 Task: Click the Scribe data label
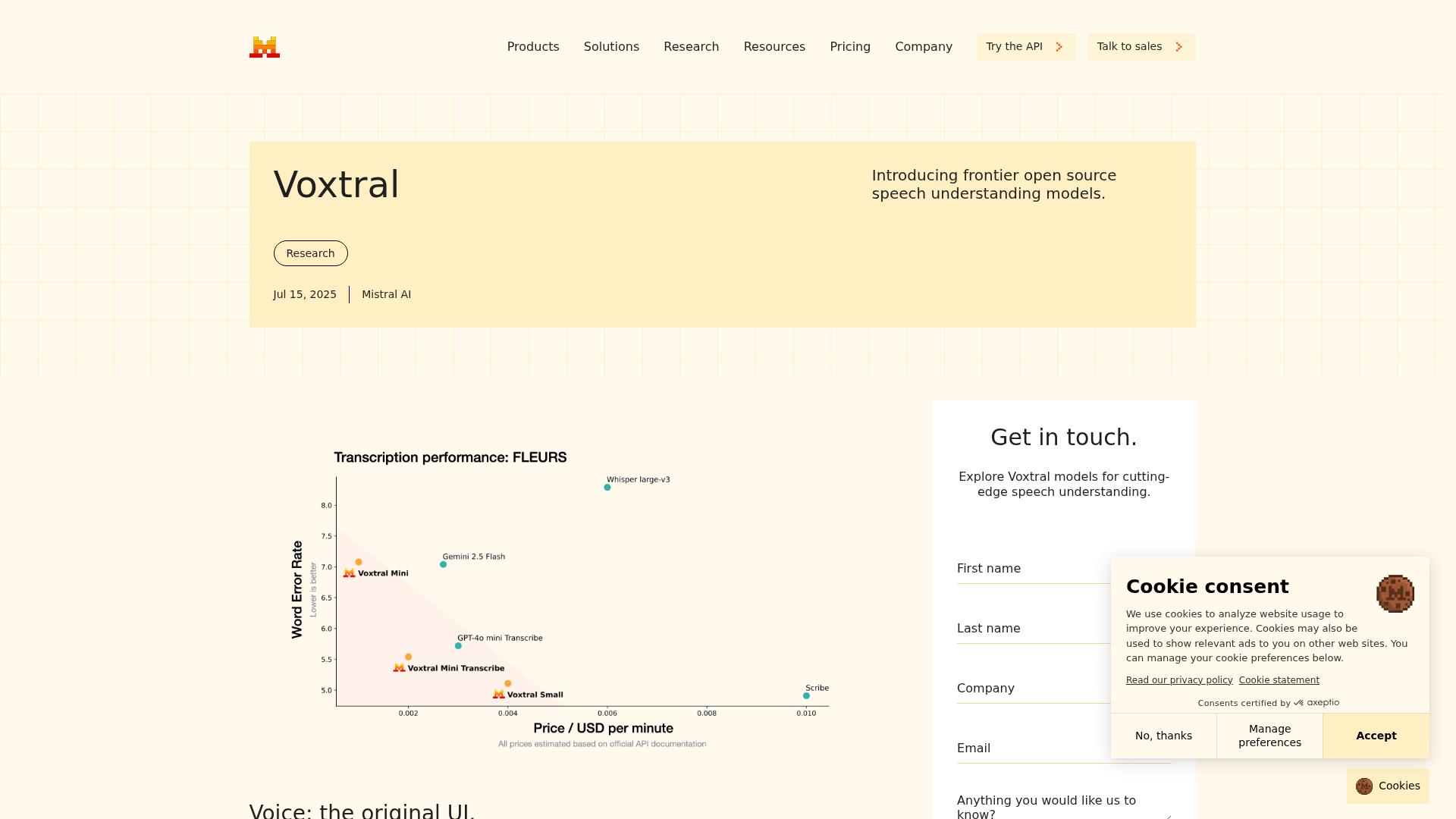[817, 688]
